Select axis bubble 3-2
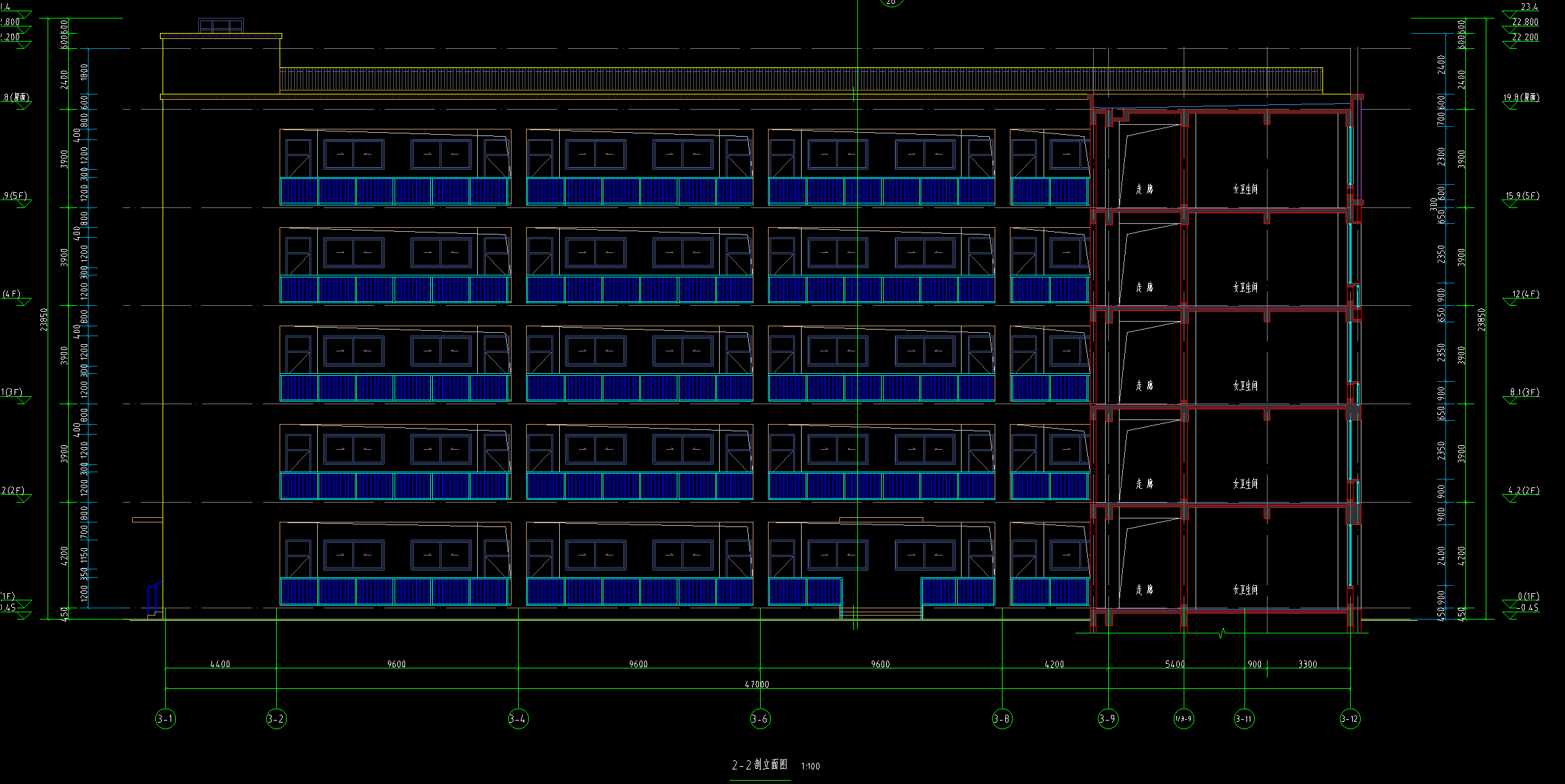The image size is (1565, 784). [x=276, y=719]
